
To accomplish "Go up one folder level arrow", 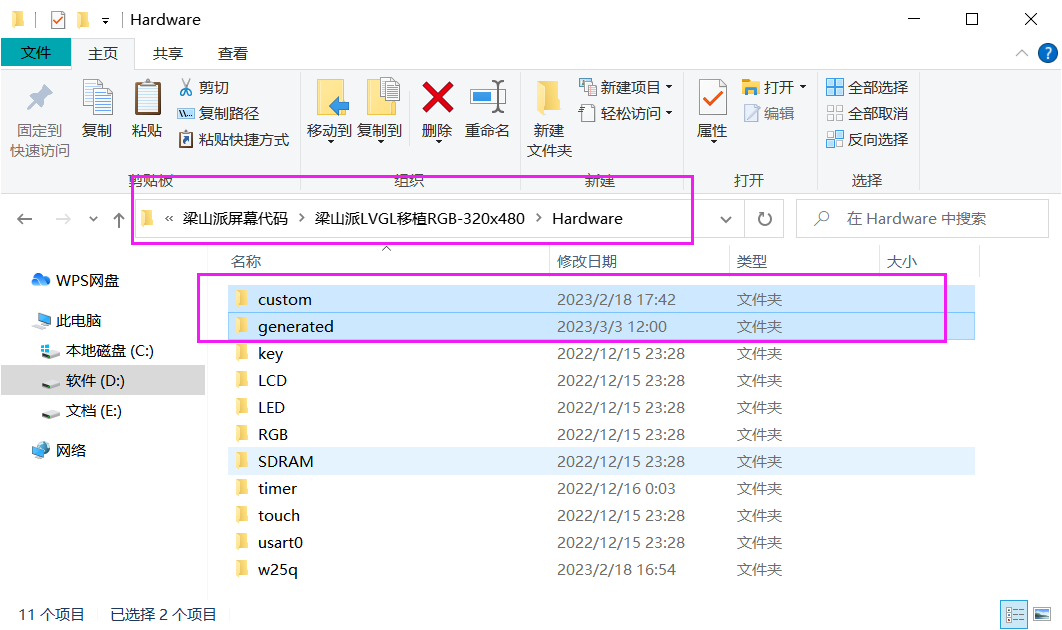I will coord(119,219).
